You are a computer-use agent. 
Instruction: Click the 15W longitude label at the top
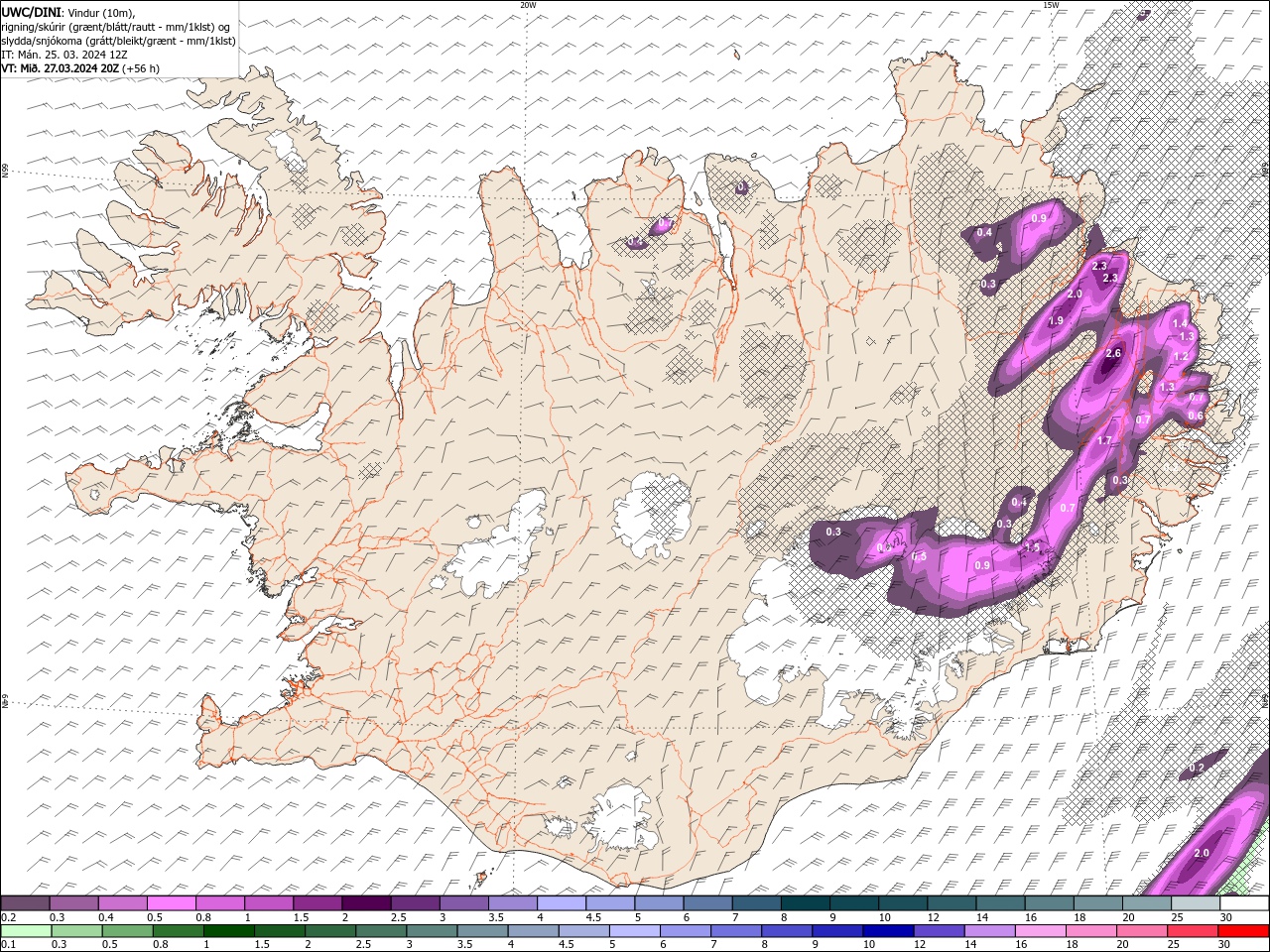[x=1051, y=5]
